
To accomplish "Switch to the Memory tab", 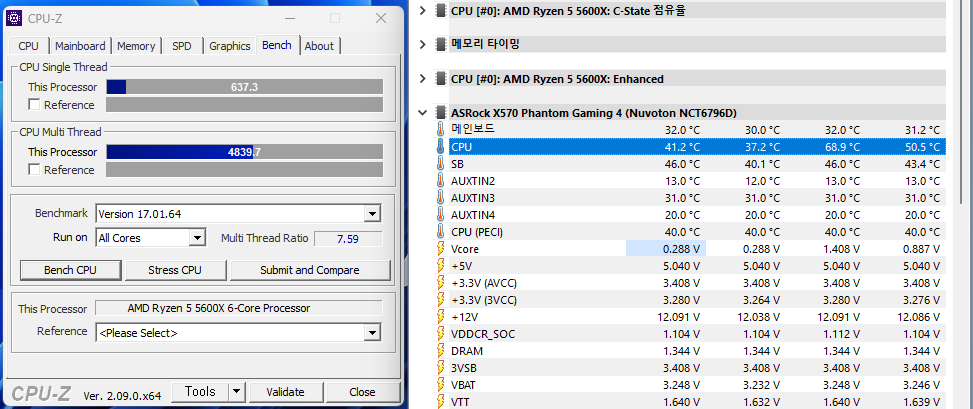I will pos(136,46).
